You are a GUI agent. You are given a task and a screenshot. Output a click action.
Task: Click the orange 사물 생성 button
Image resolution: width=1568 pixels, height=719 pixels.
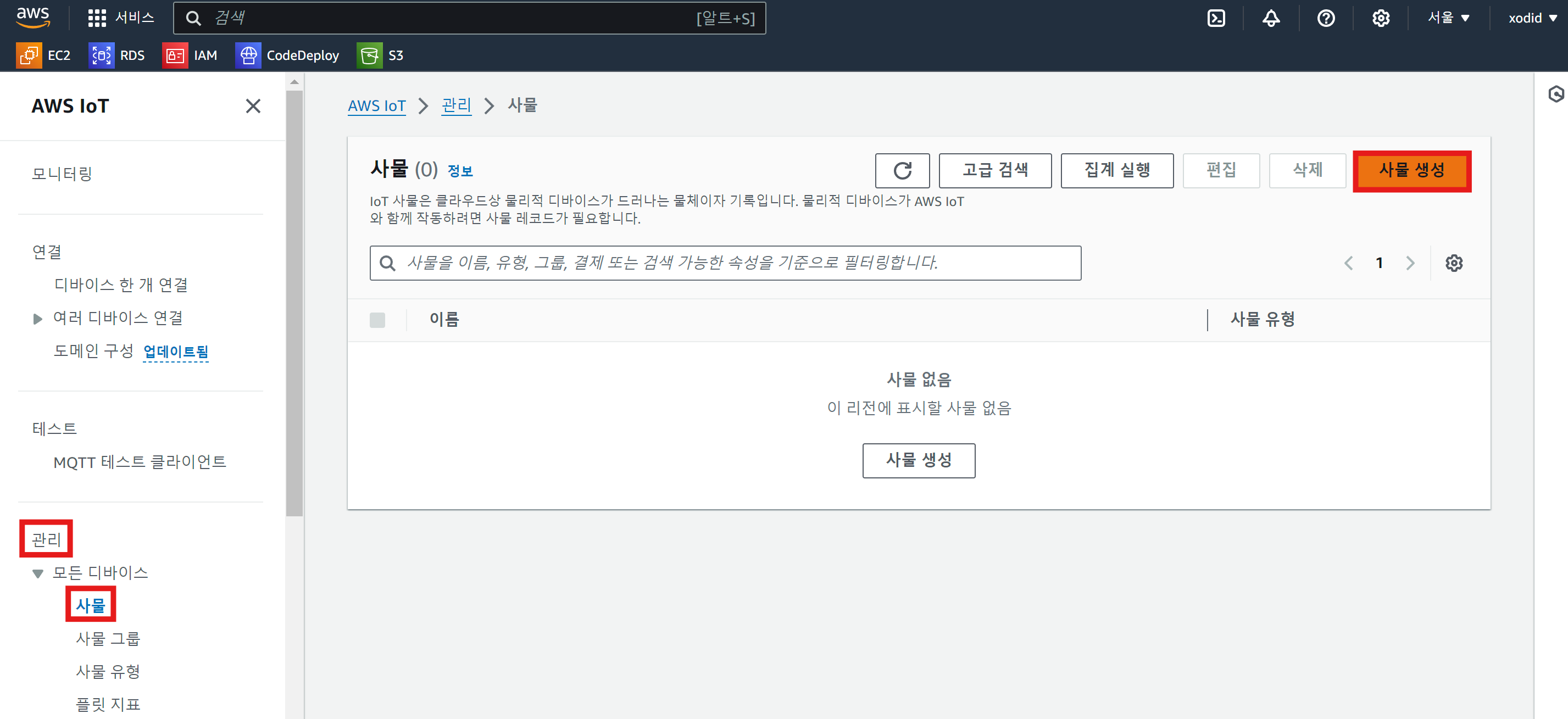pos(1411,170)
